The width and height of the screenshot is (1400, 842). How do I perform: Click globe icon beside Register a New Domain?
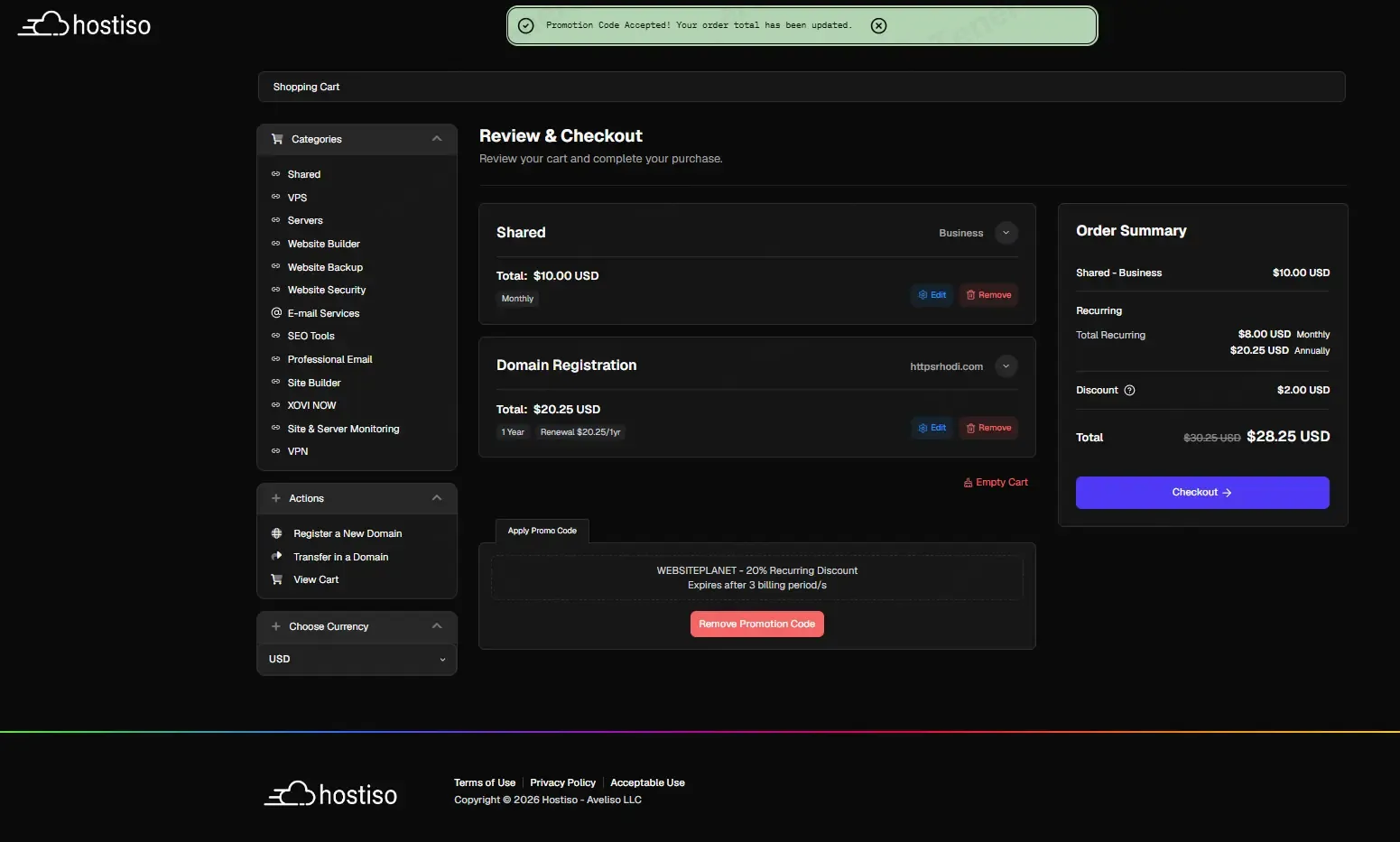tap(277, 533)
